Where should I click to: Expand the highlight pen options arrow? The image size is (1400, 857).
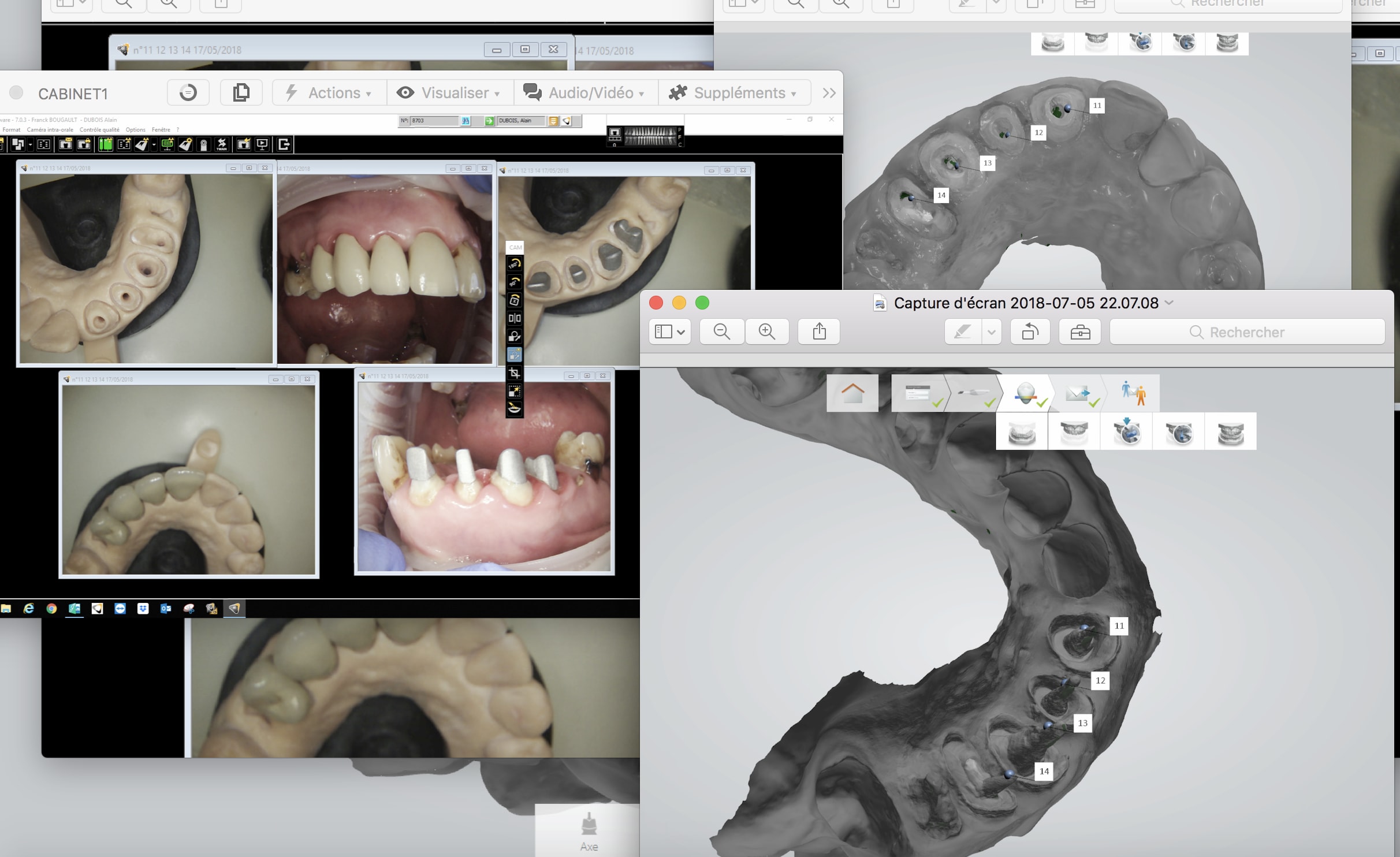coord(991,331)
